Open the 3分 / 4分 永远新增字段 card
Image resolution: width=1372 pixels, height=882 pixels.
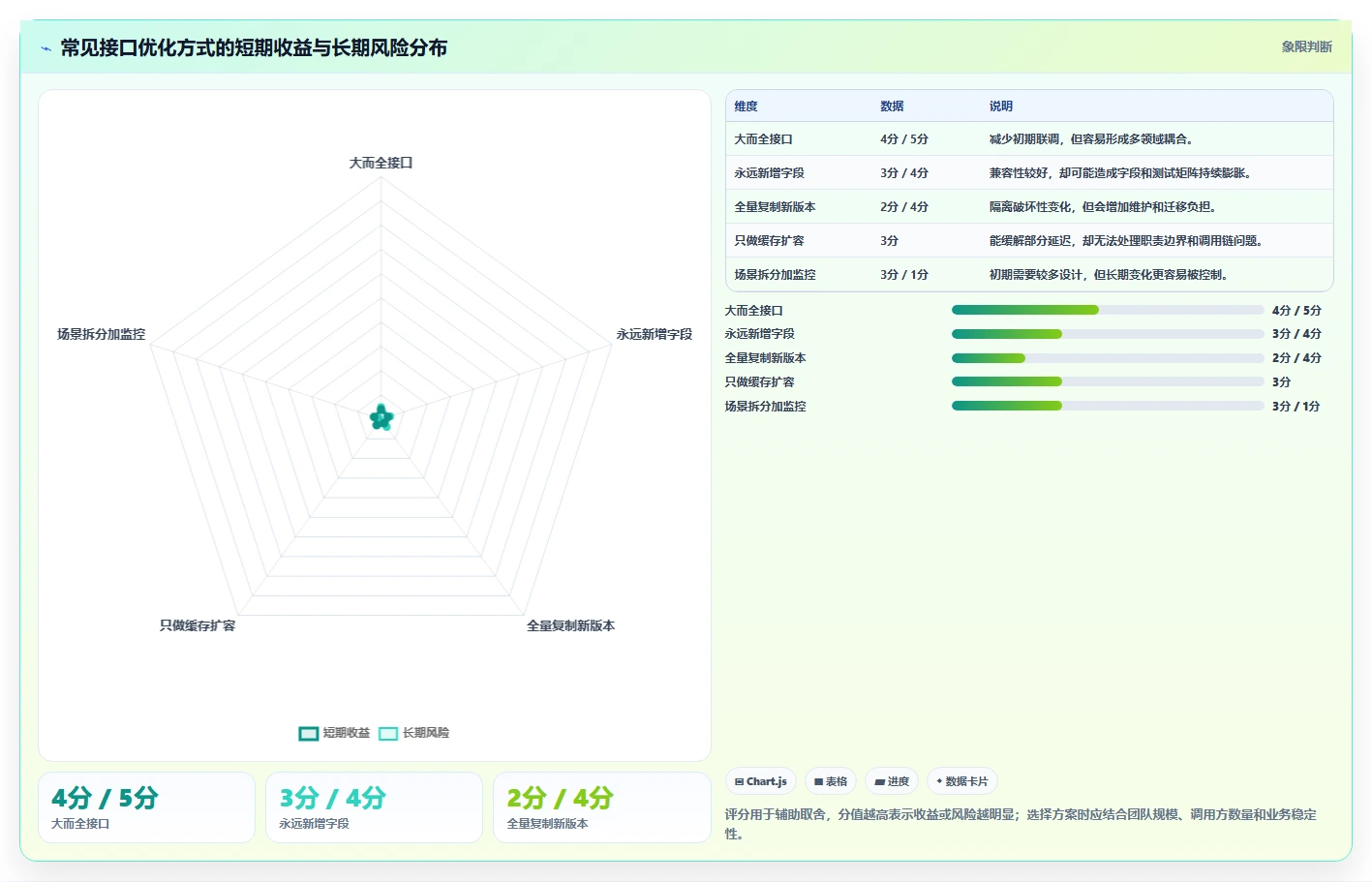click(x=374, y=807)
